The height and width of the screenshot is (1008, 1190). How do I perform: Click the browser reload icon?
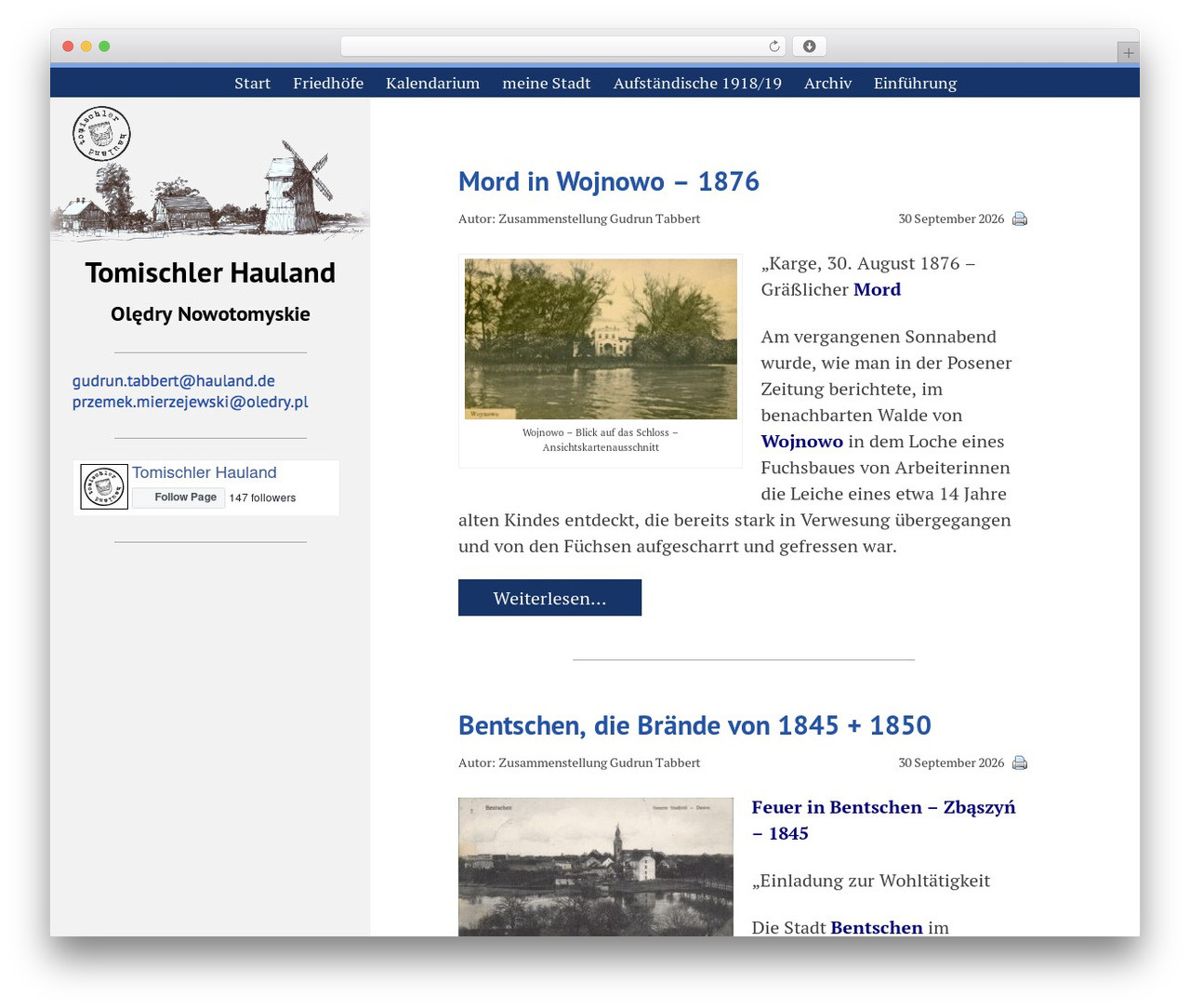point(774,46)
